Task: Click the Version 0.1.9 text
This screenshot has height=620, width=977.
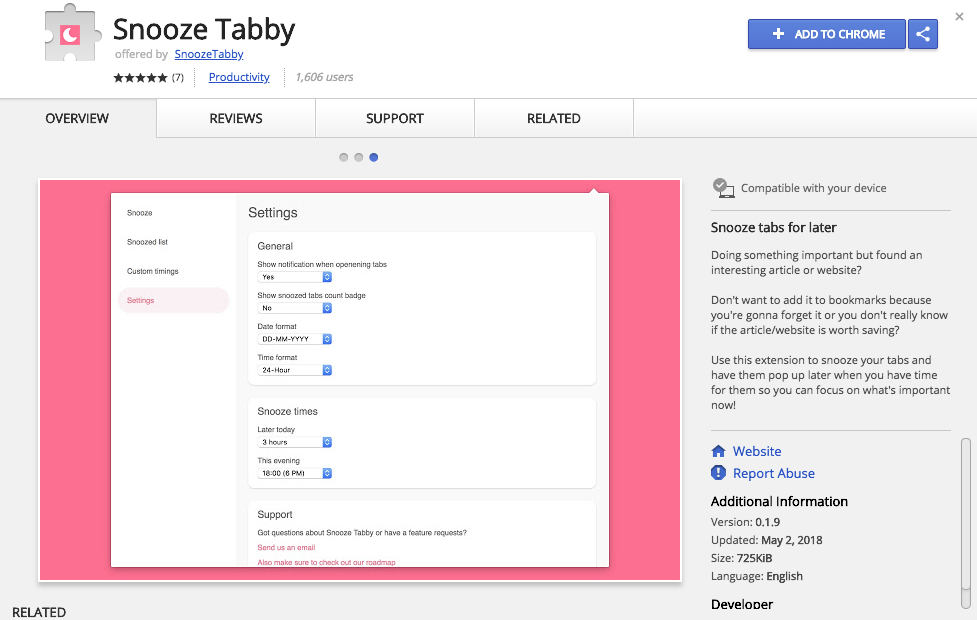Action: pos(745,522)
